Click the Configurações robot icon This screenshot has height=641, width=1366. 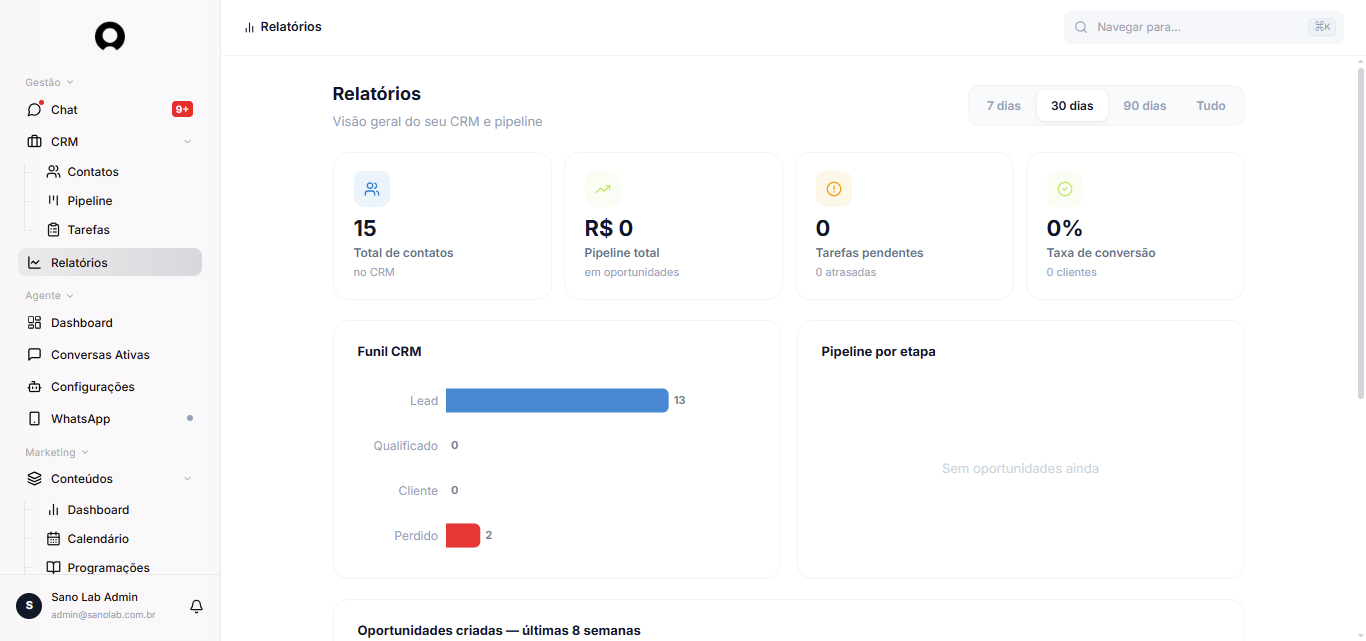35,386
